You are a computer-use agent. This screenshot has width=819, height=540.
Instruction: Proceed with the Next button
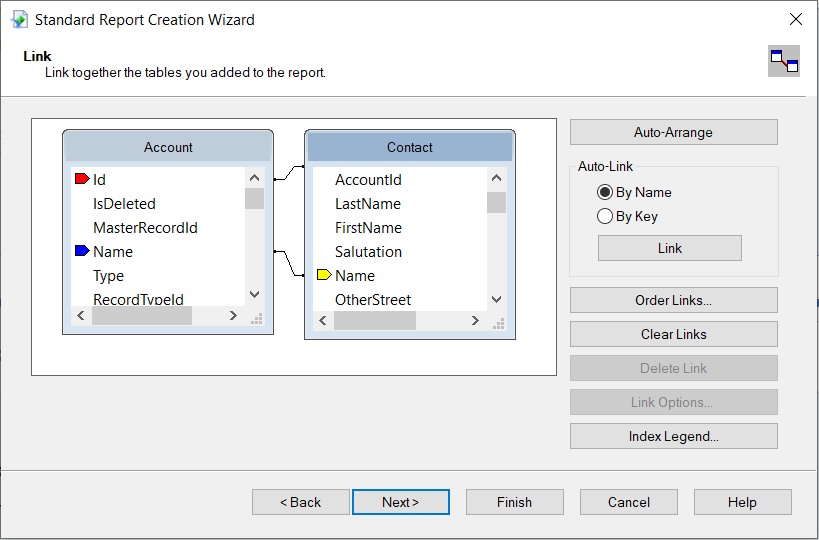(x=400, y=502)
